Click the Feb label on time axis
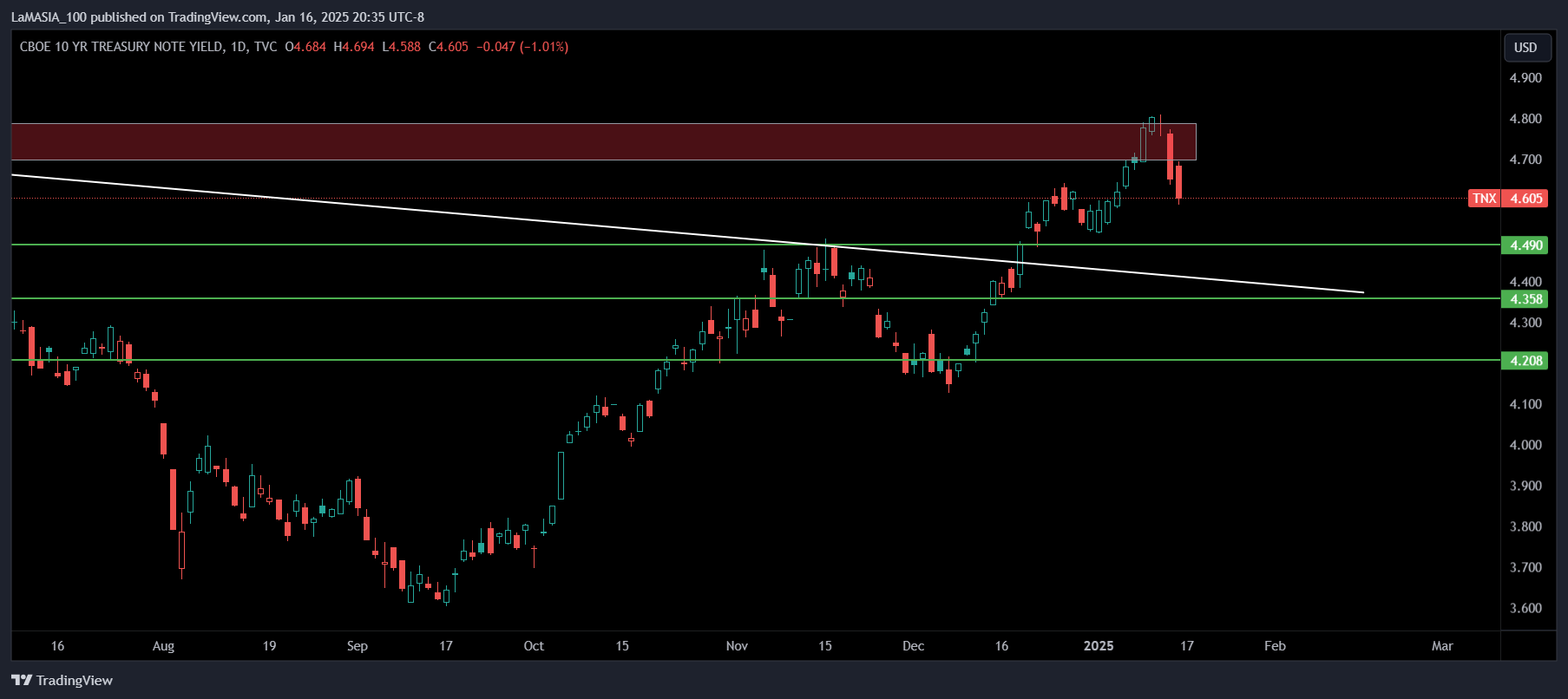Image resolution: width=1568 pixels, height=699 pixels. pos(1275,646)
